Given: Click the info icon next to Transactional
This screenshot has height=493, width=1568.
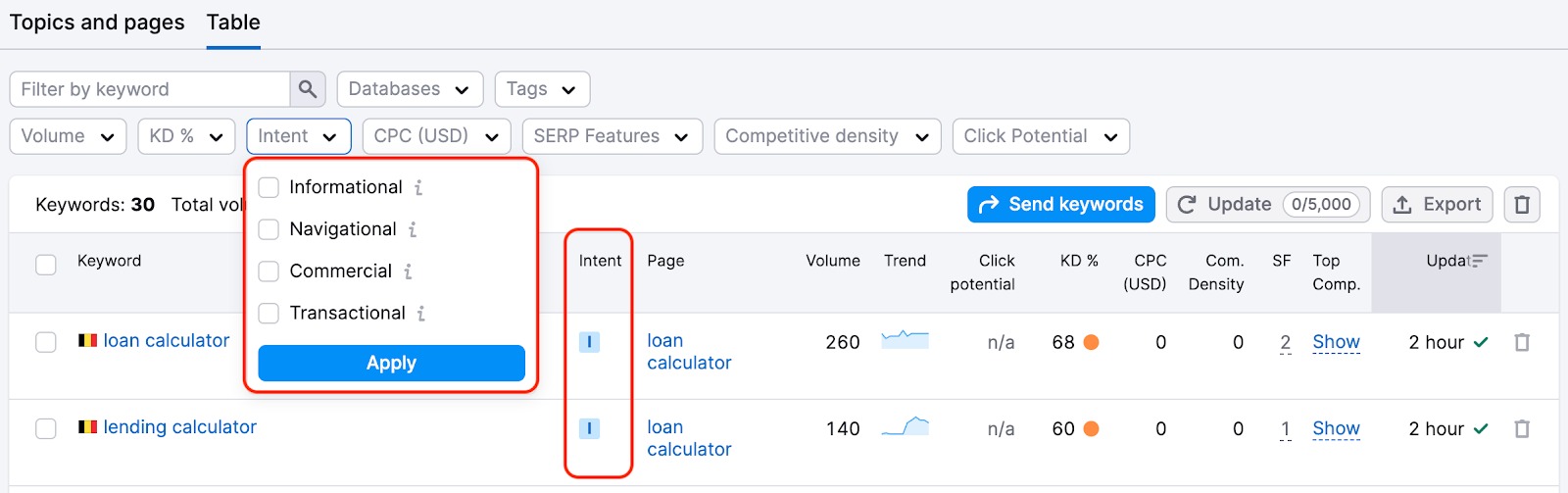Looking at the screenshot, I should click(x=420, y=314).
